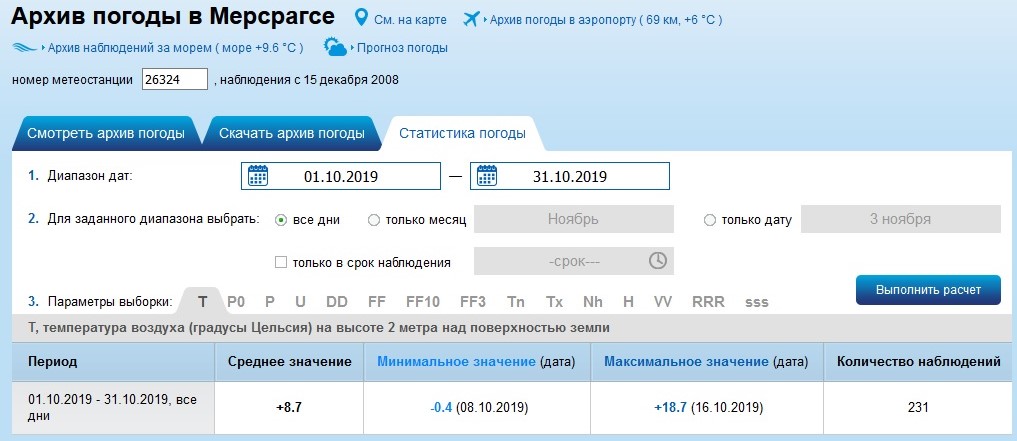This screenshot has width=1017, height=441.
Task: Click 'Минимальное значение' column header link
Action: click(457, 361)
